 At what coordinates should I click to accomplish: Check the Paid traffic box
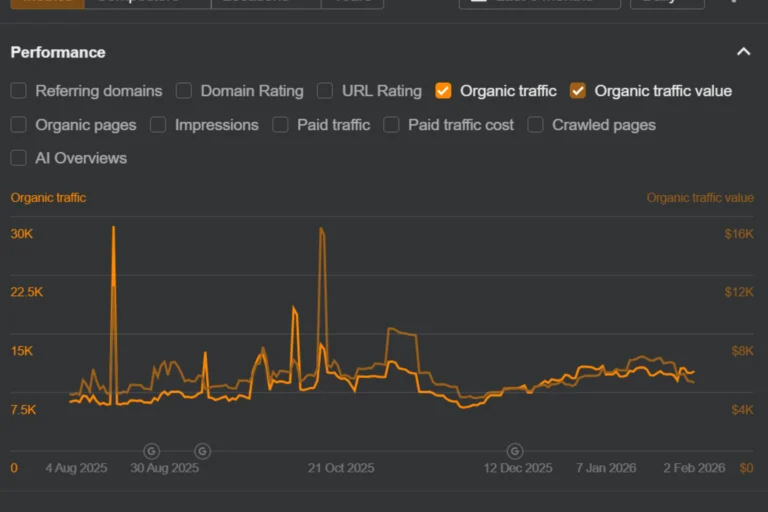(280, 125)
